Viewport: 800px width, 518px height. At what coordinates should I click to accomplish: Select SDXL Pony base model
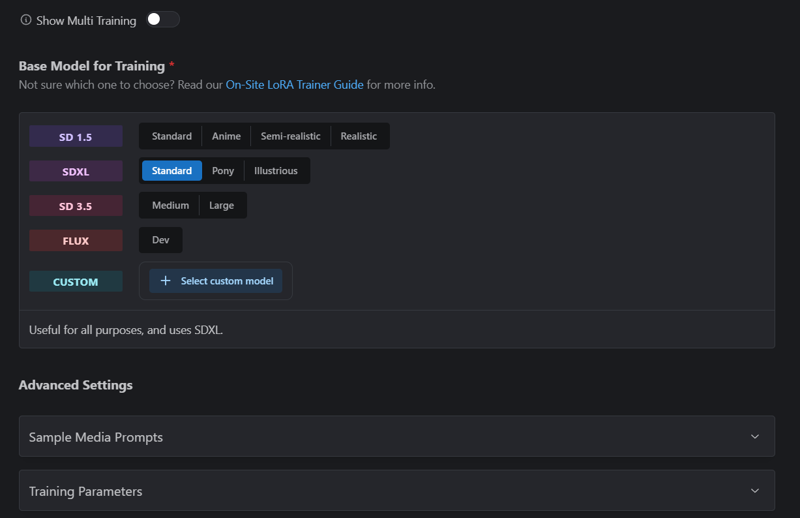pos(223,170)
